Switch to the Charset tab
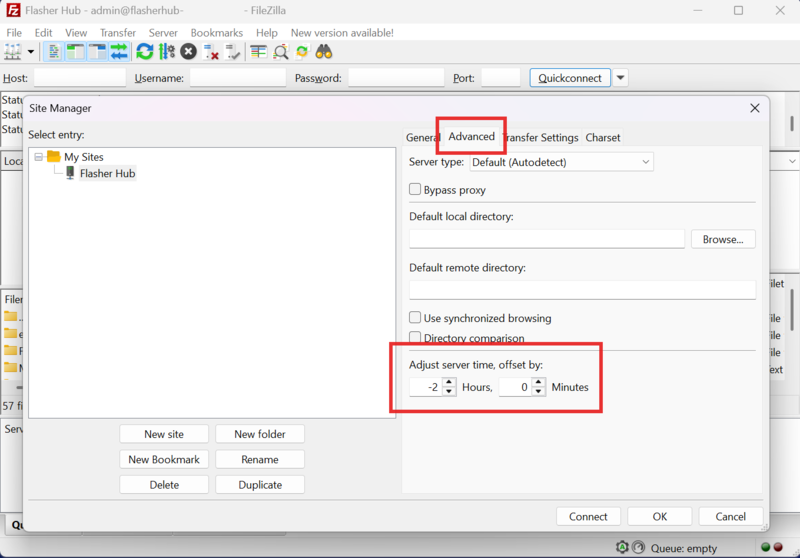Image resolution: width=800 pixels, height=558 pixels. coord(603,138)
